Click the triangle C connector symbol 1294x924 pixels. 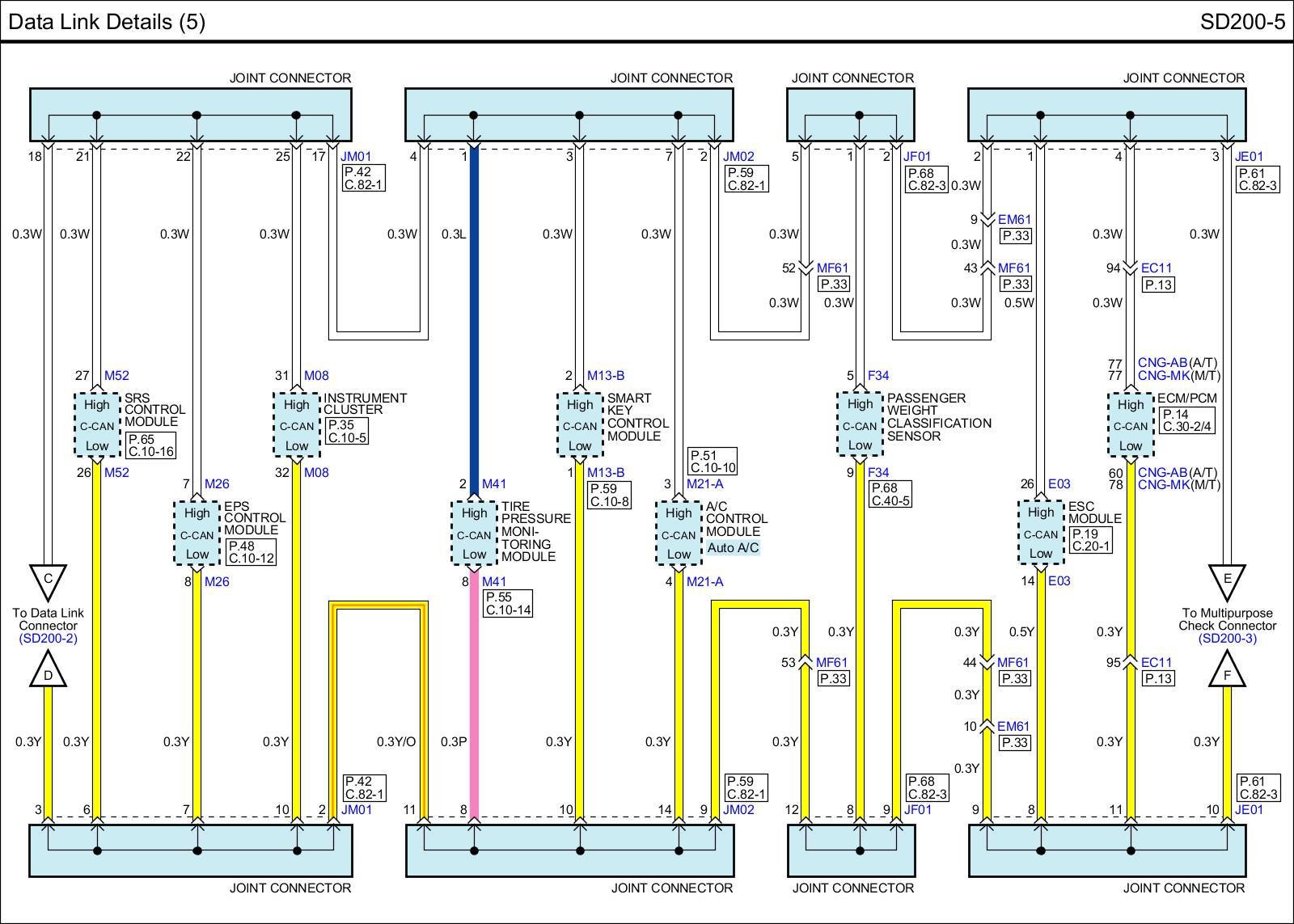48,580
